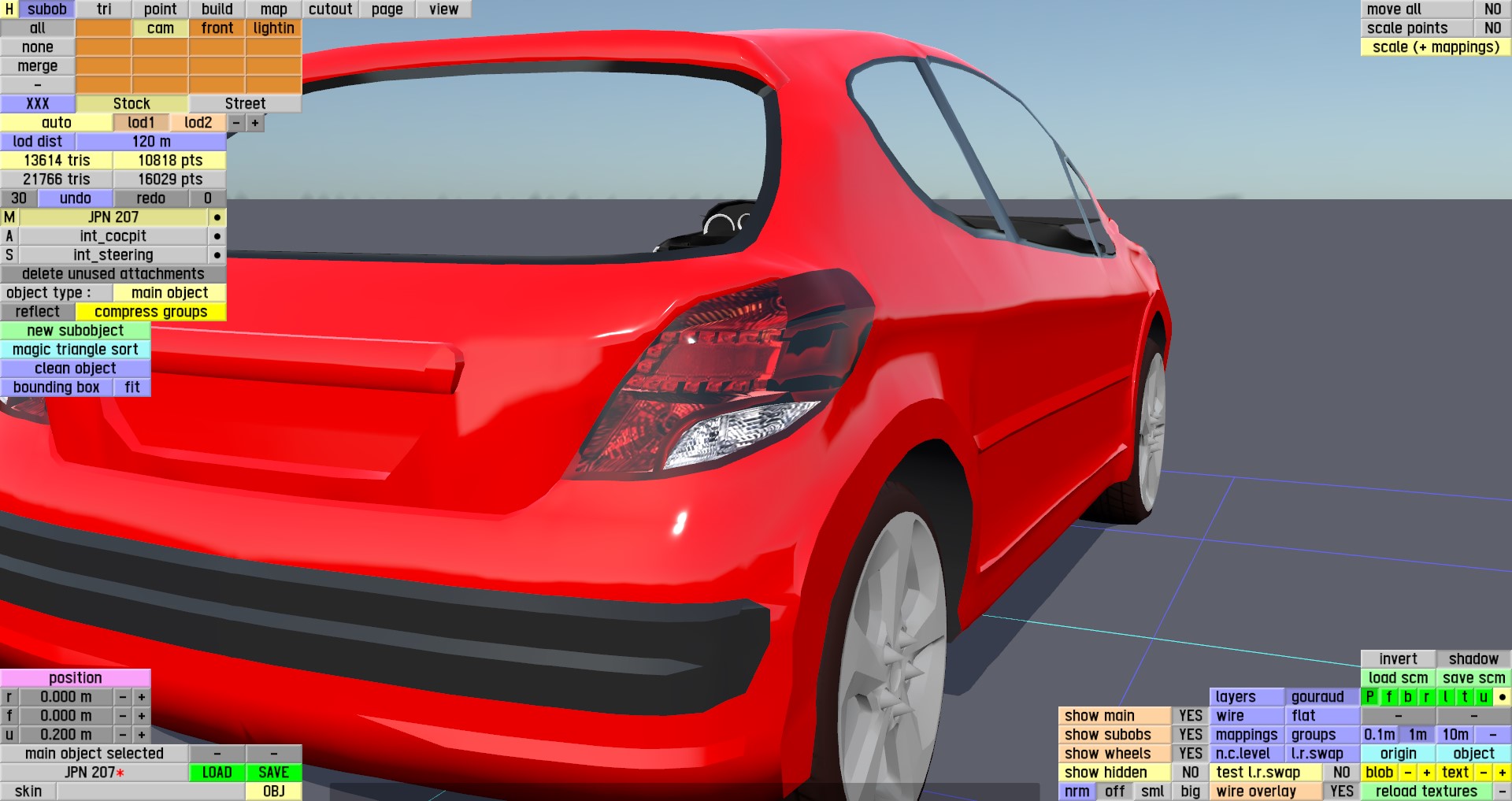Toggle the scale points NO value

point(1492,28)
